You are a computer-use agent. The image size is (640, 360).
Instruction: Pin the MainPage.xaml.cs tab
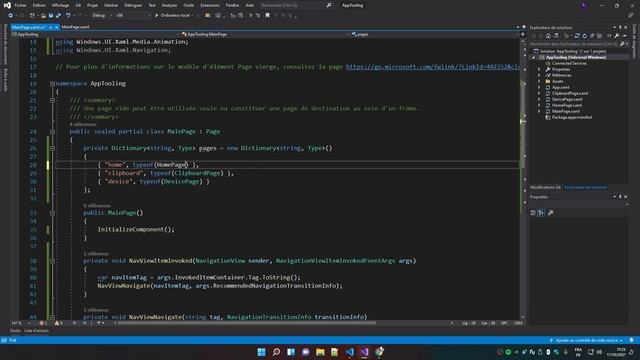coord(51,27)
